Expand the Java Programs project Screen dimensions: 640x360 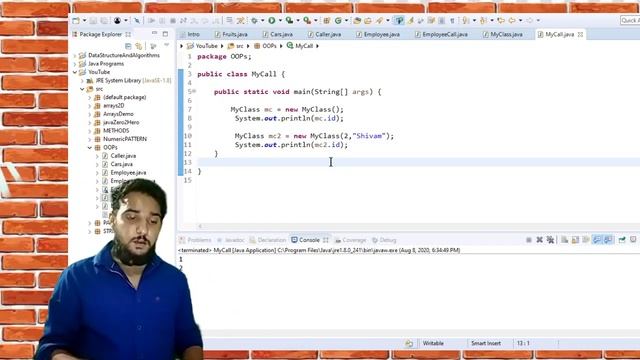(x=75, y=64)
